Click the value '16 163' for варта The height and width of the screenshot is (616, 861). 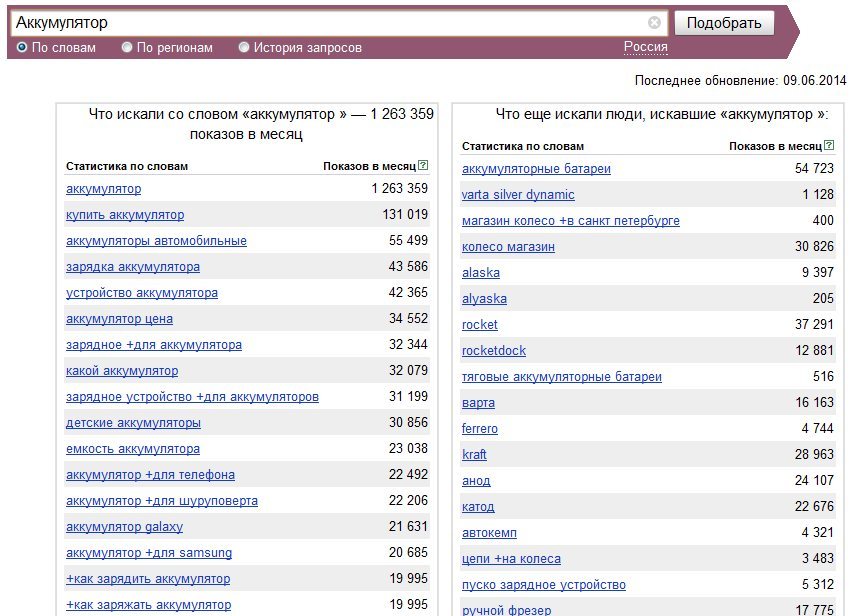[814, 402]
